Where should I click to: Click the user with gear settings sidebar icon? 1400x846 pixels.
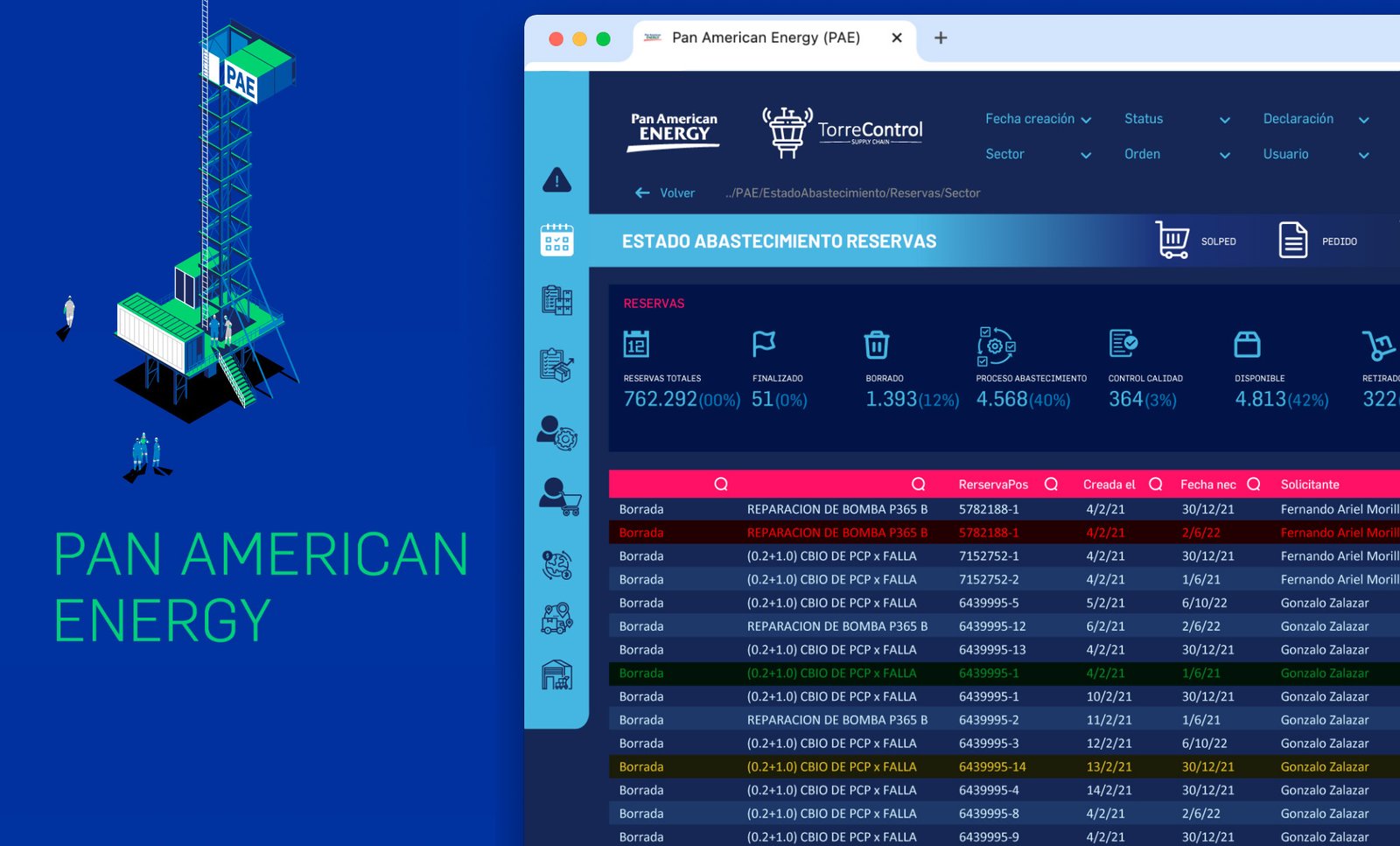click(x=556, y=433)
